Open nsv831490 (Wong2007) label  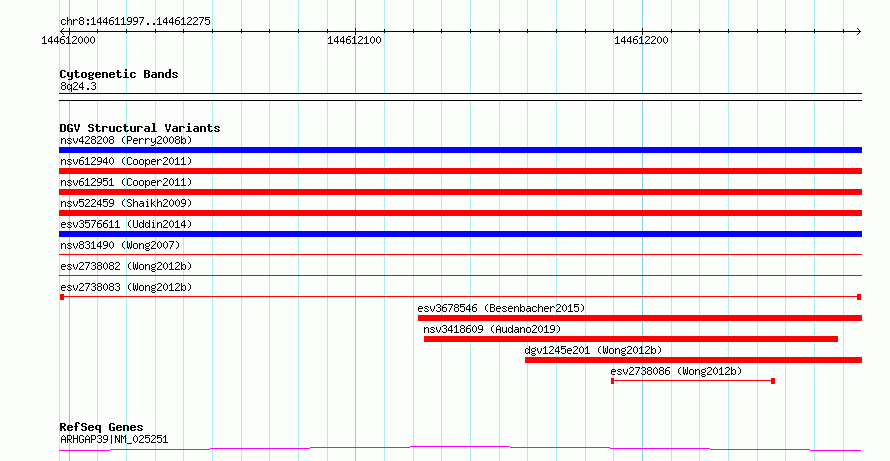[120, 245]
